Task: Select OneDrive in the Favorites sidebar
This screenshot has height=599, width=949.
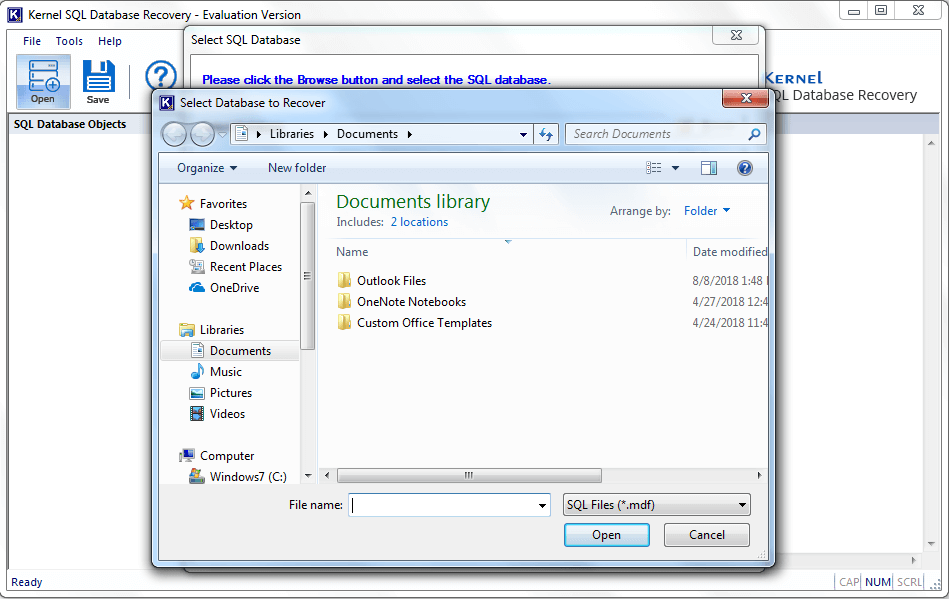Action: coord(234,287)
